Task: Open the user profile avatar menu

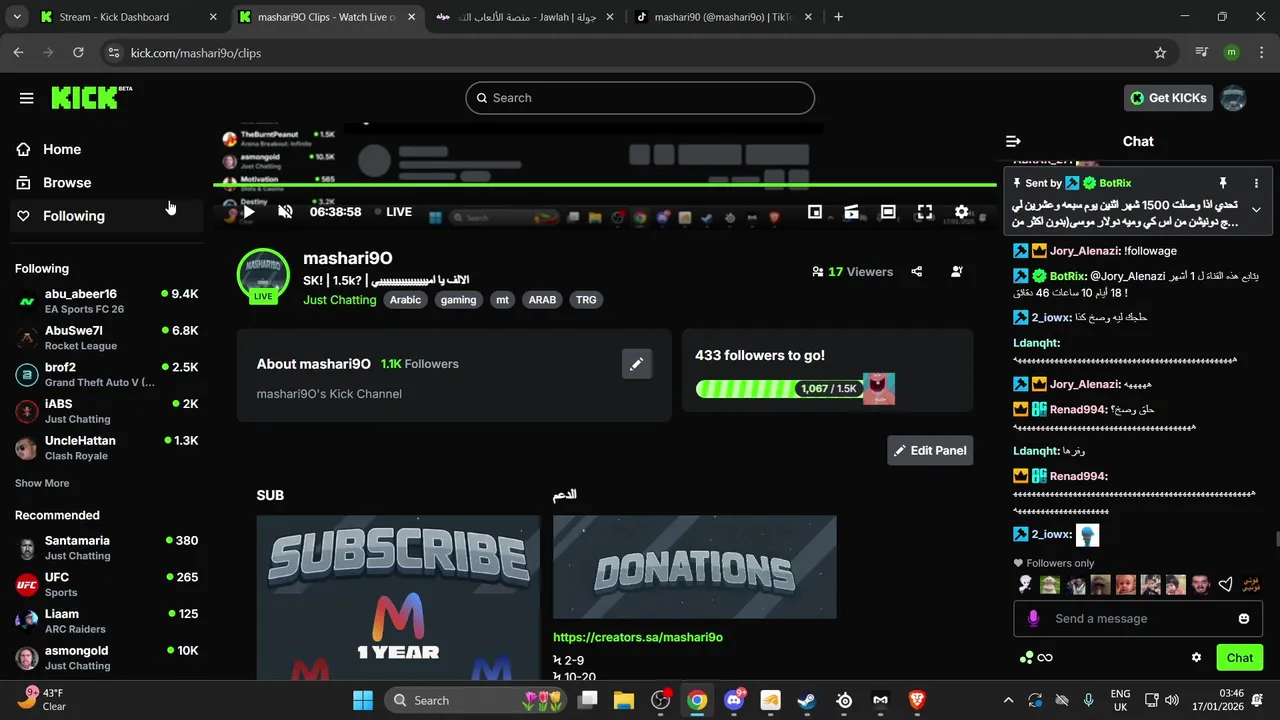Action: coord(1233,98)
